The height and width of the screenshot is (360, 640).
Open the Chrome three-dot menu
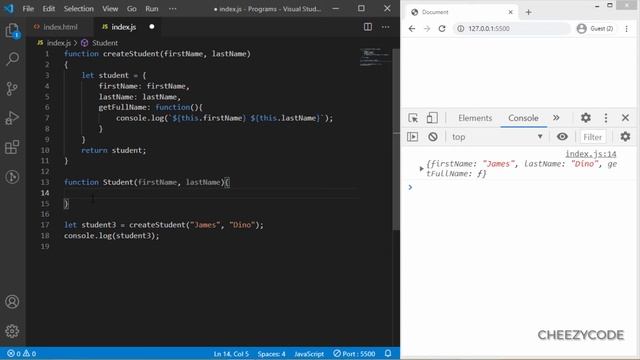[x=627, y=29]
